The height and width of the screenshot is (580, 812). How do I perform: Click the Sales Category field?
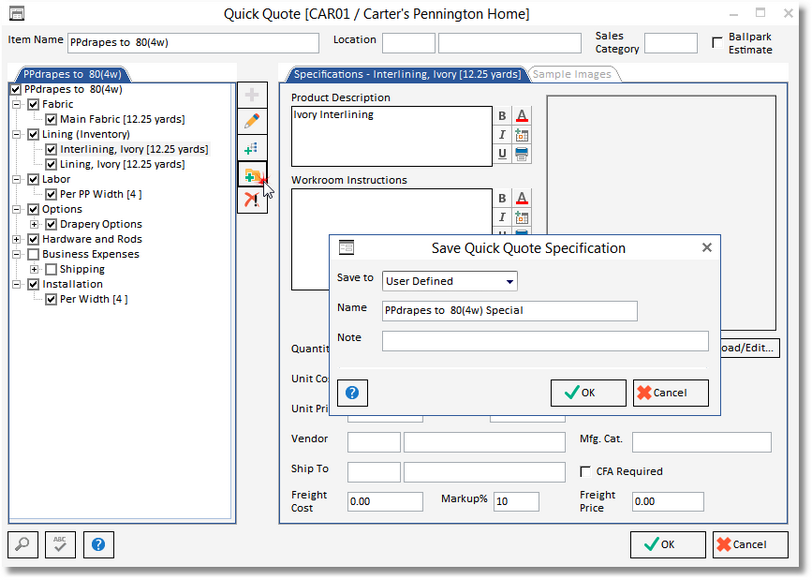point(671,44)
